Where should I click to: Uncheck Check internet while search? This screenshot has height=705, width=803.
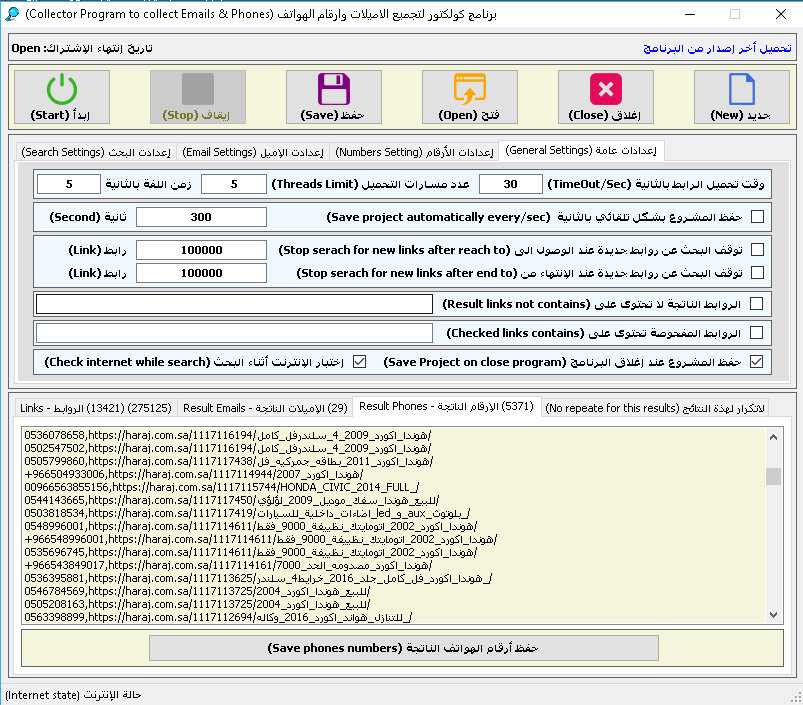click(360, 361)
